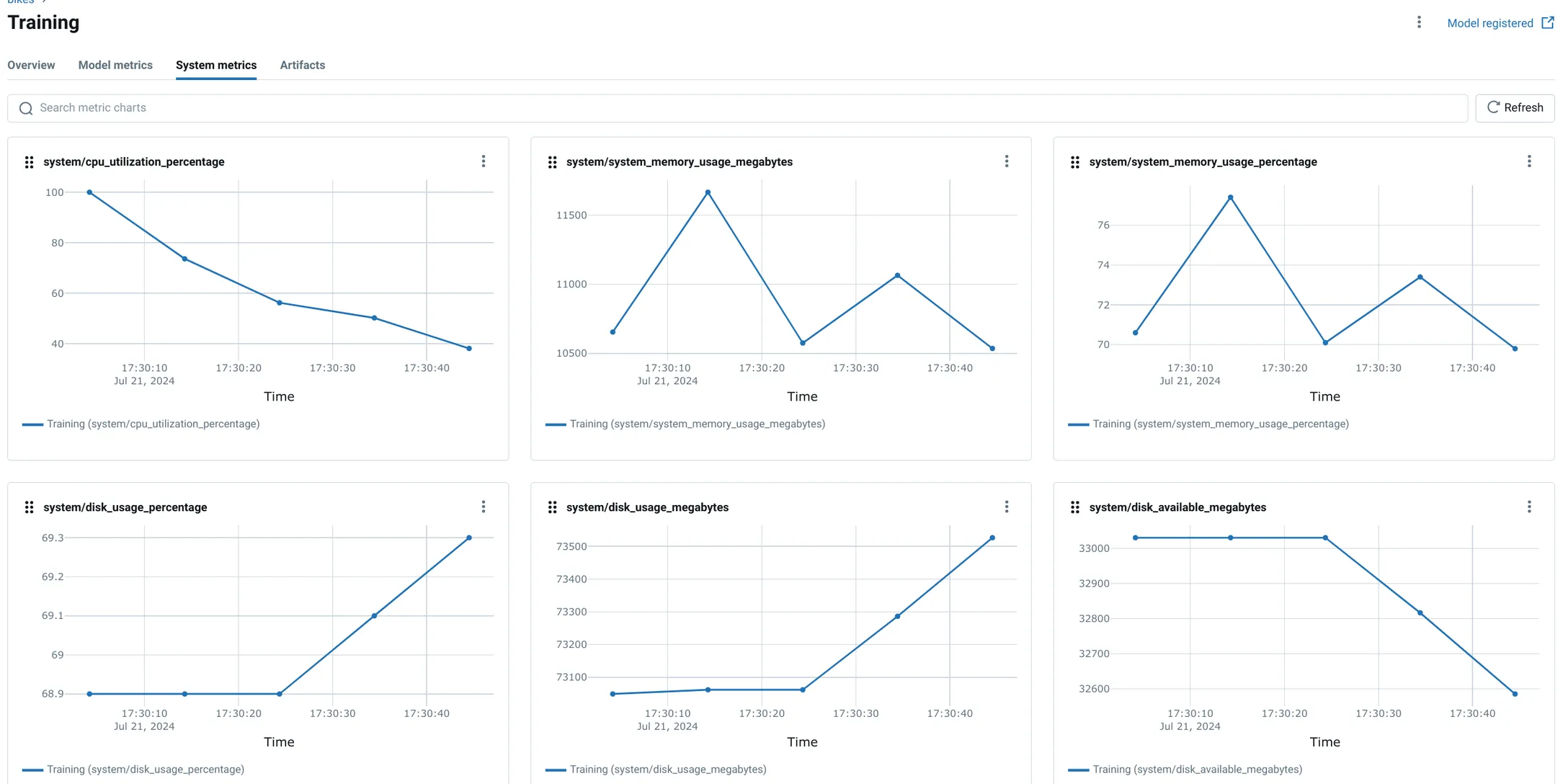Open the Artifacts tab
Image resolution: width=1563 pixels, height=784 pixels.
coord(303,65)
